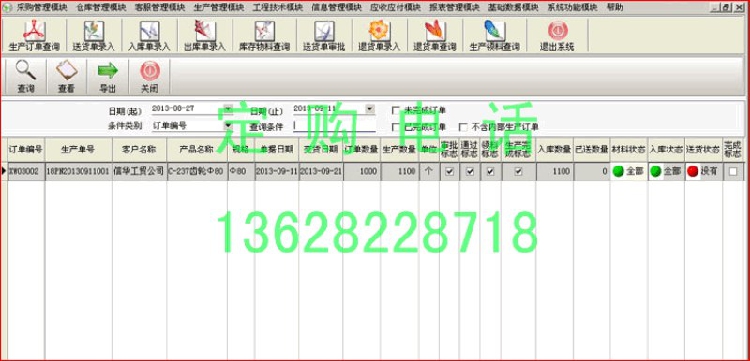Click the 入库数量 column header
The width and height of the screenshot is (750, 361).
555,150
